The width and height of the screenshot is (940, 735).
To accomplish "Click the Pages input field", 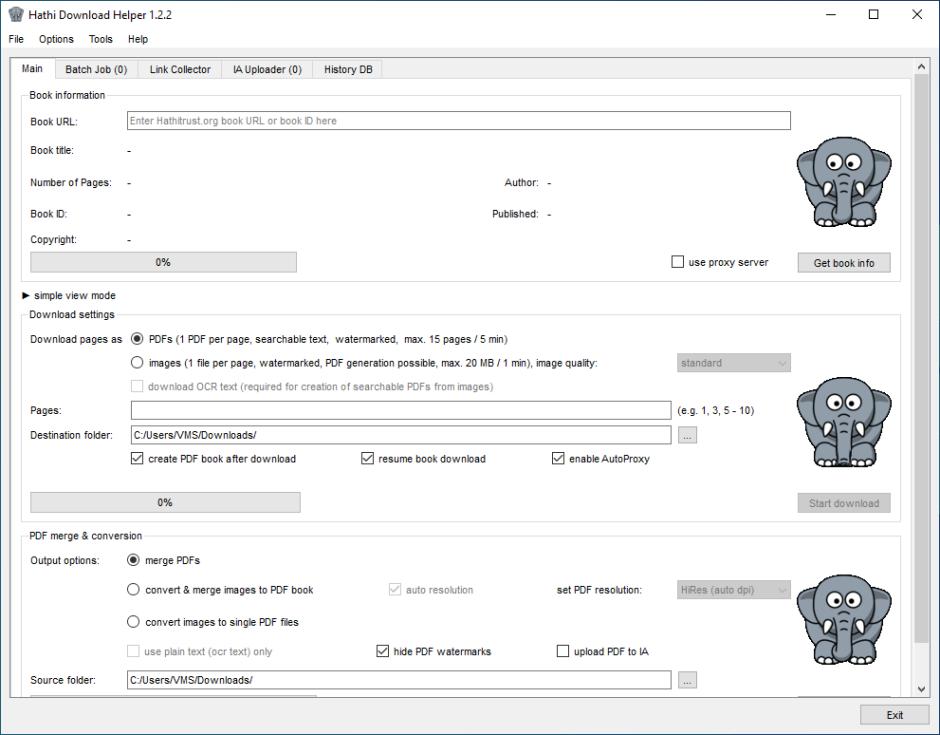I will (x=400, y=411).
